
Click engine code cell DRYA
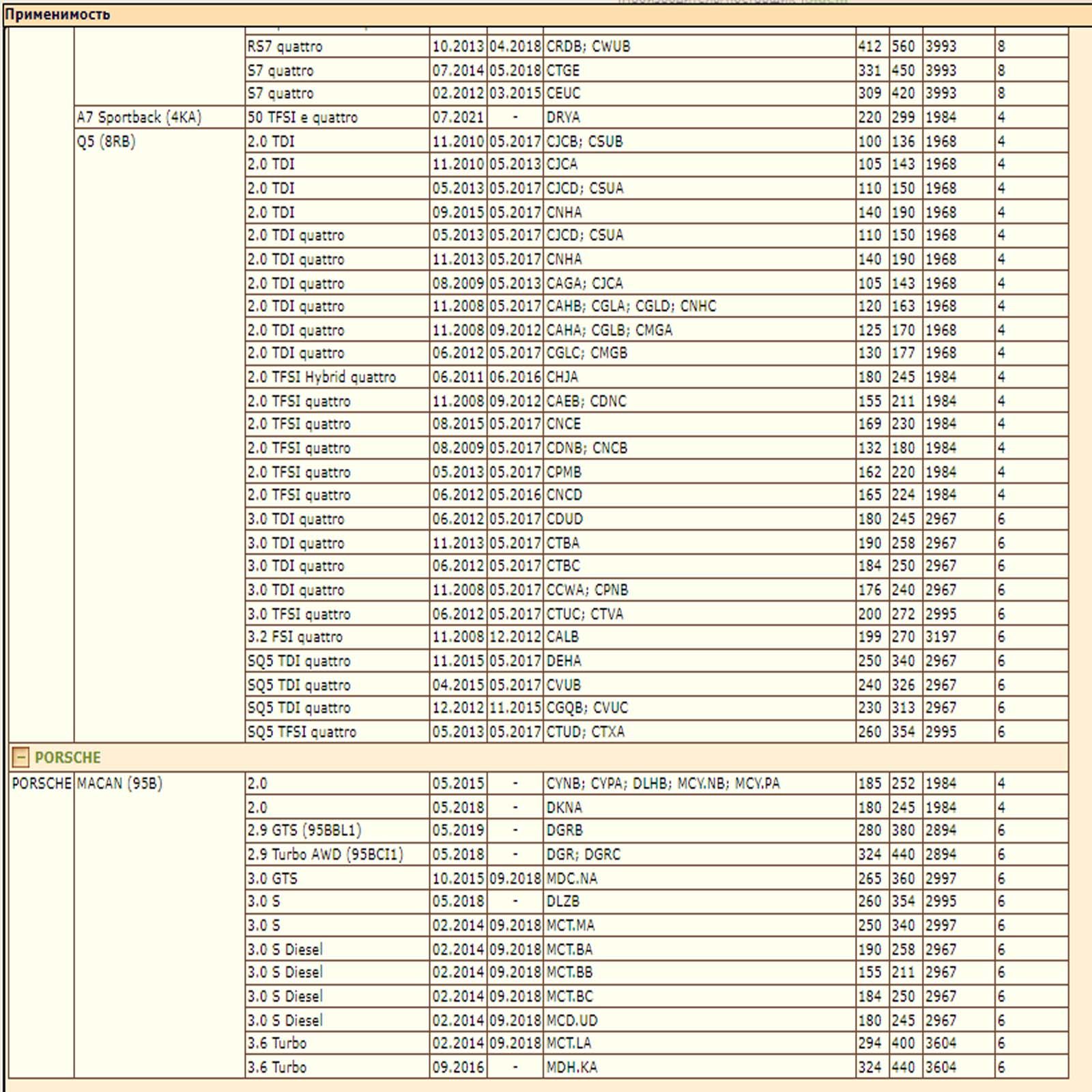click(x=563, y=117)
